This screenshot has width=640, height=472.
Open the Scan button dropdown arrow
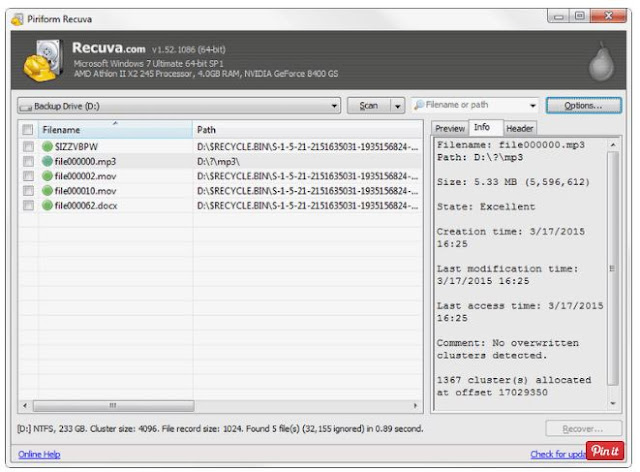point(398,106)
